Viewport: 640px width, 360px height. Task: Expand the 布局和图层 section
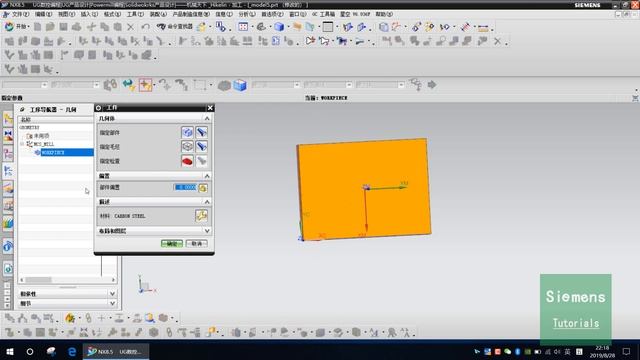point(207,231)
